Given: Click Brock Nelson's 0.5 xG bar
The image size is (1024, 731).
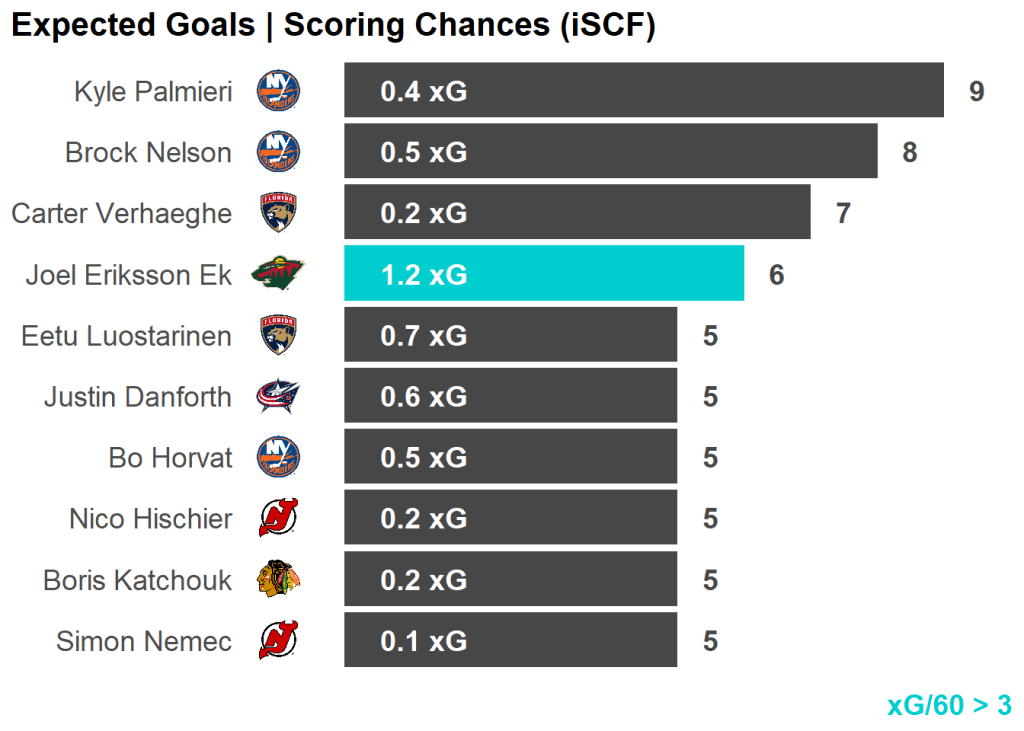Looking at the screenshot, I should tap(610, 152).
